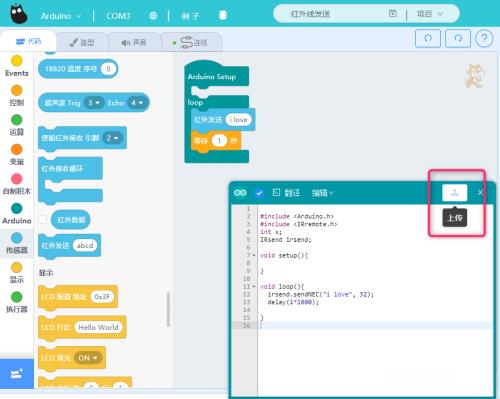Click the 'delay(1*1000);' code line
500x399 pixels.
pos(293,302)
